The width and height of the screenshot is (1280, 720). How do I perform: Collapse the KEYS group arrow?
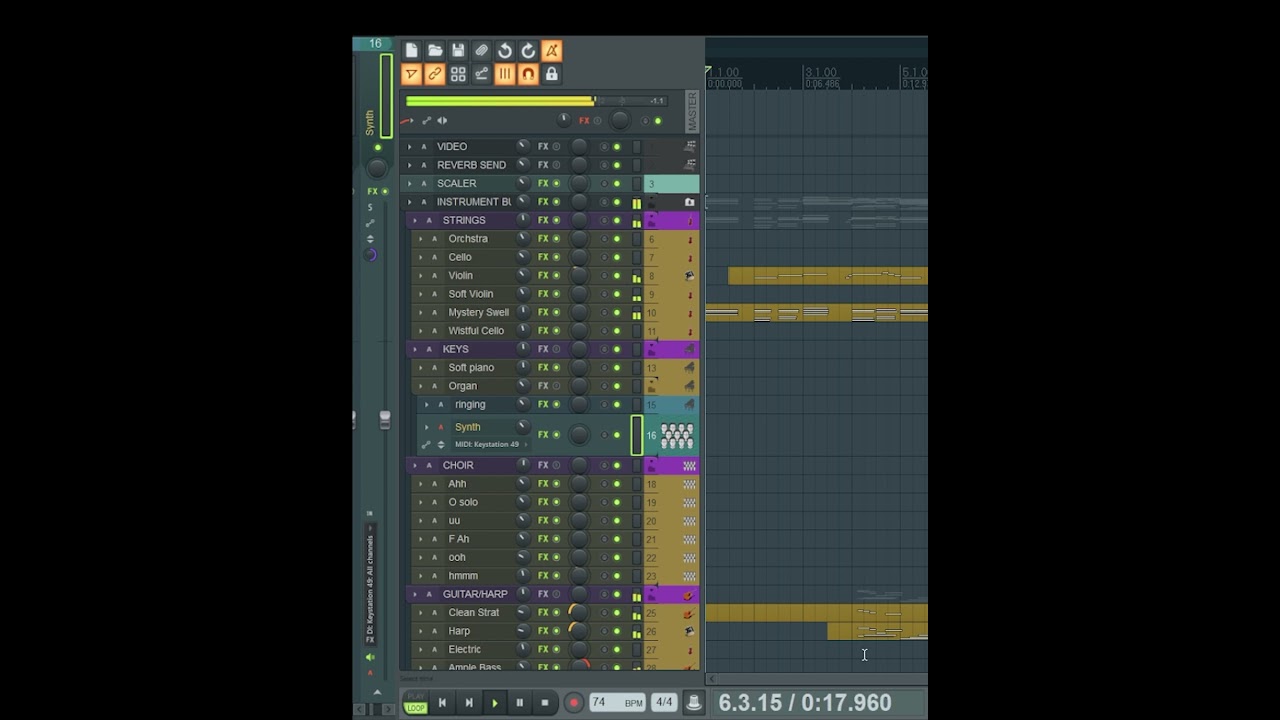pyautogui.click(x=415, y=349)
